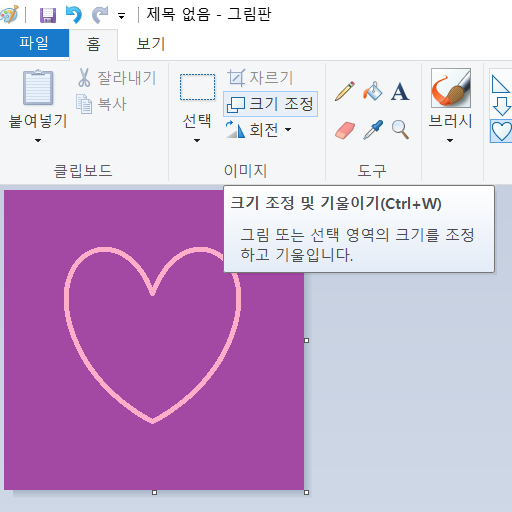Save the drawing with the floppy disk icon

pos(48,15)
